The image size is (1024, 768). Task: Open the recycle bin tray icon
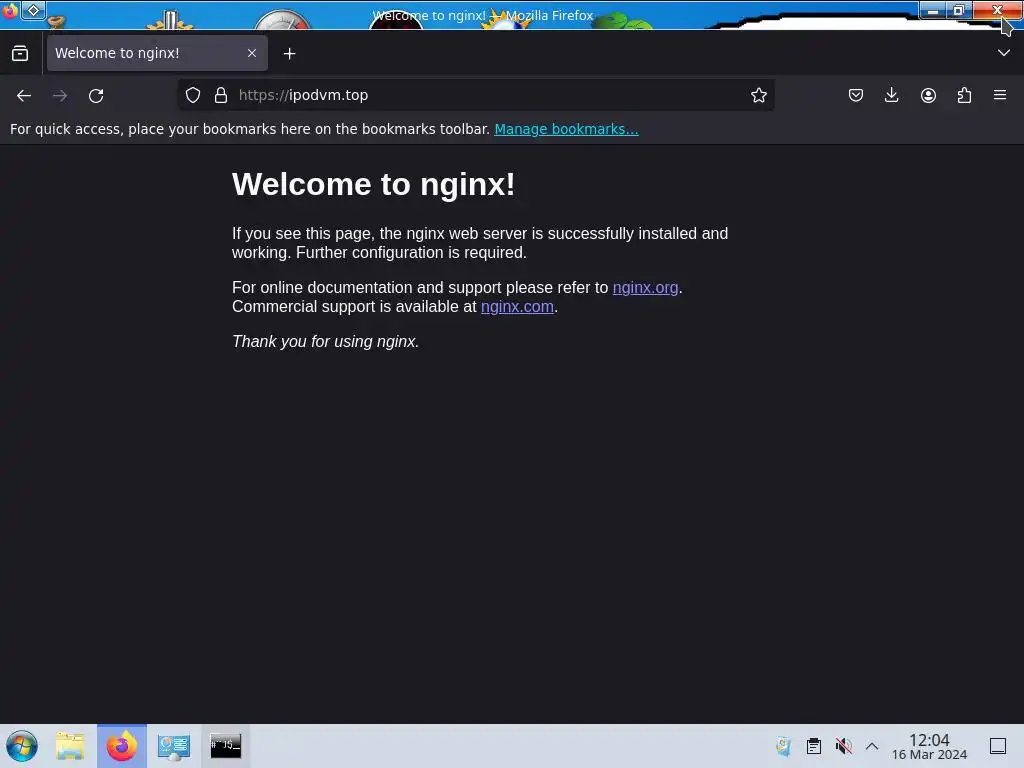[x=783, y=746]
